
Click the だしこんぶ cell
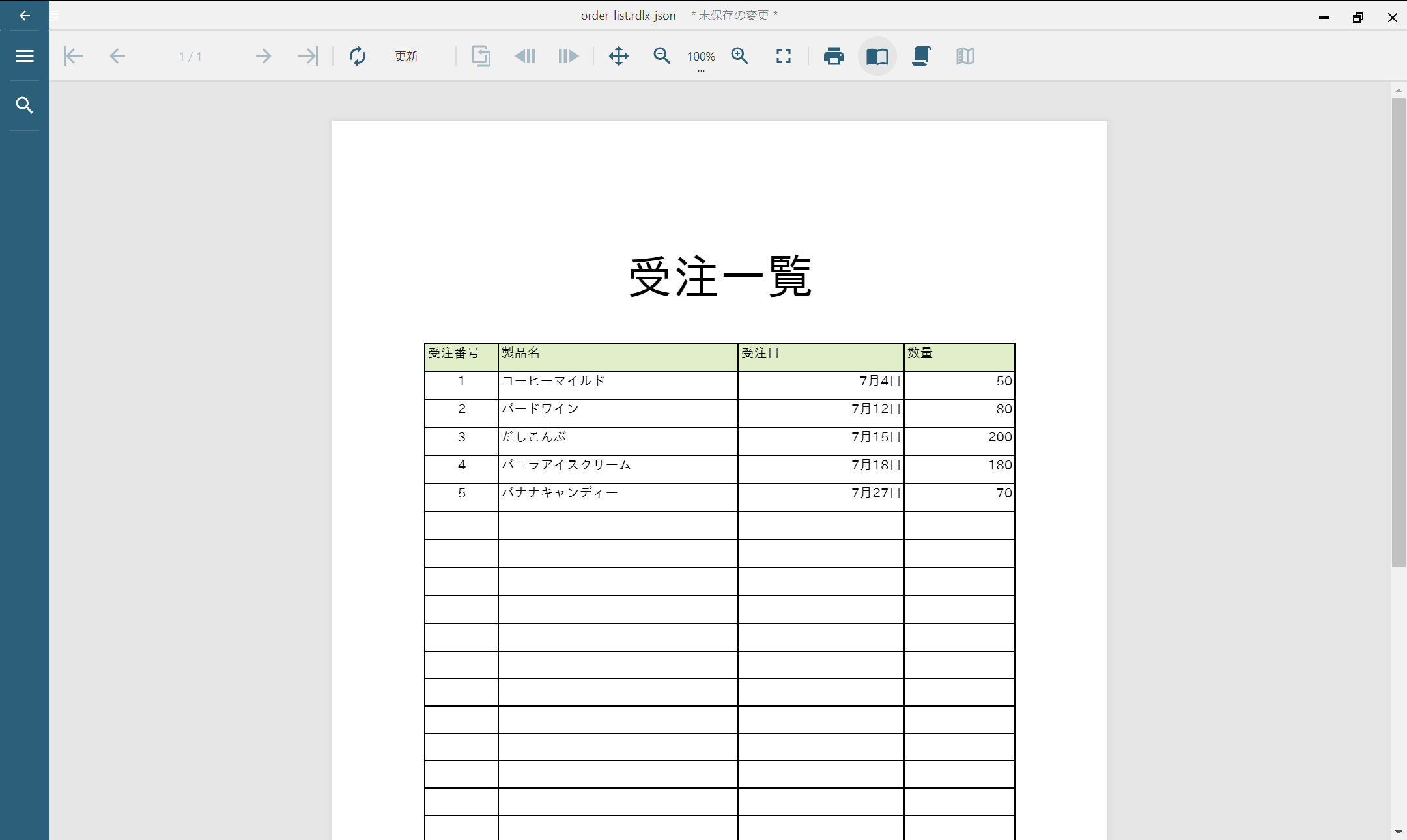618,441
